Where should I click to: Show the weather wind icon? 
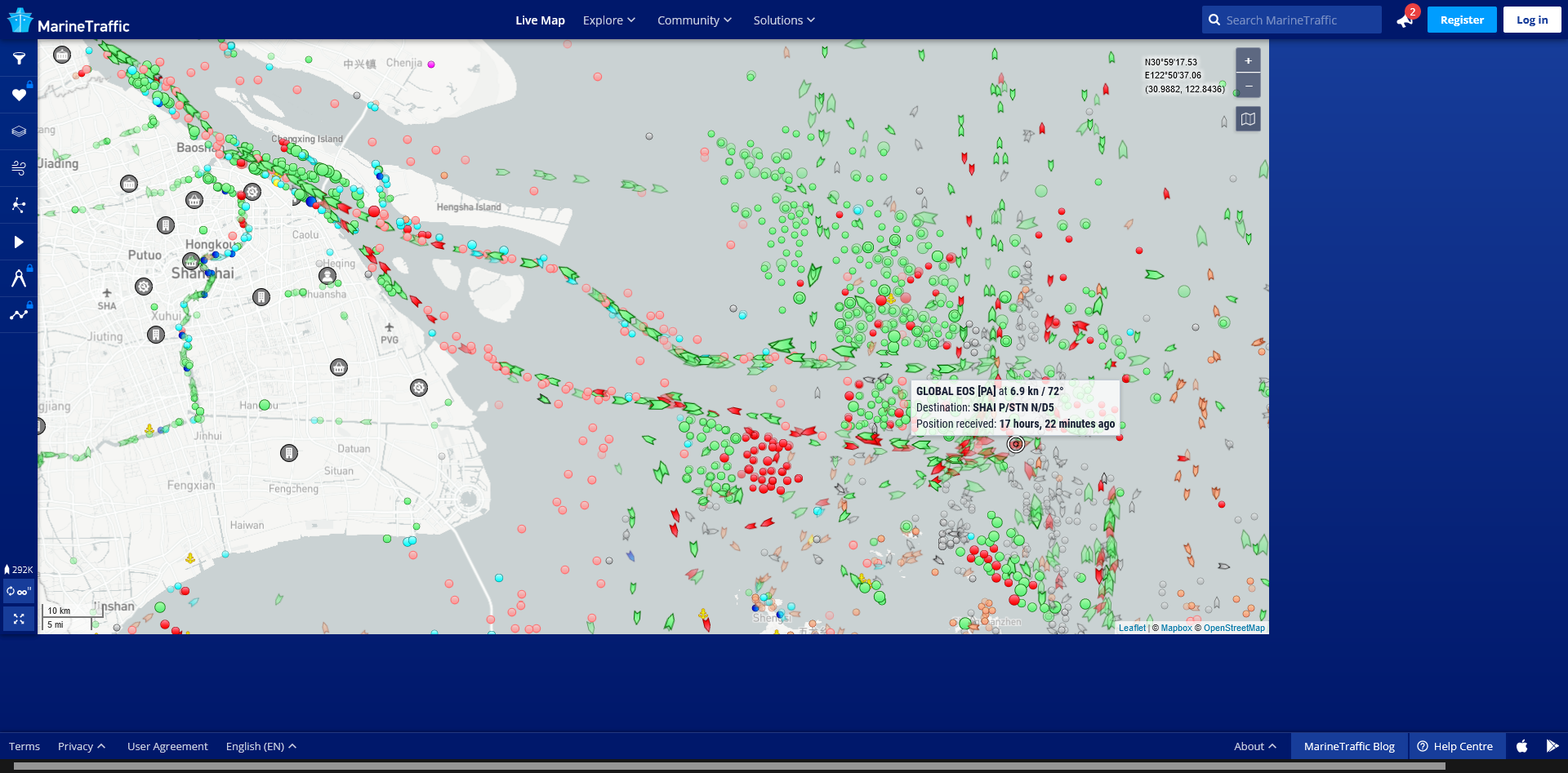click(x=19, y=168)
